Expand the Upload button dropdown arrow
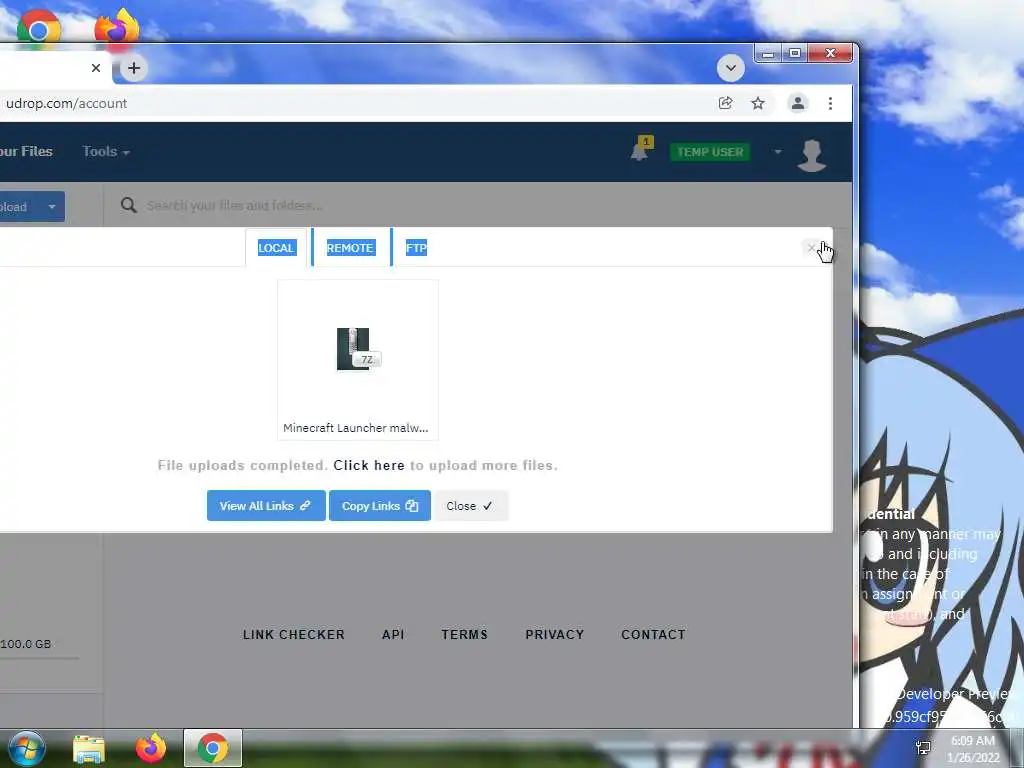 pos(52,206)
